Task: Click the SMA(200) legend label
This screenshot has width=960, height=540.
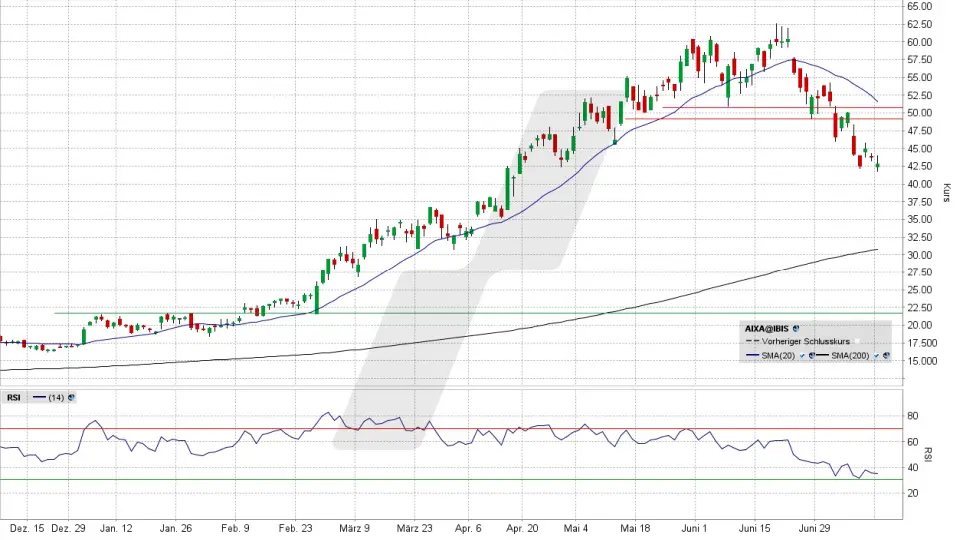Action: click(x=850, y=356)
